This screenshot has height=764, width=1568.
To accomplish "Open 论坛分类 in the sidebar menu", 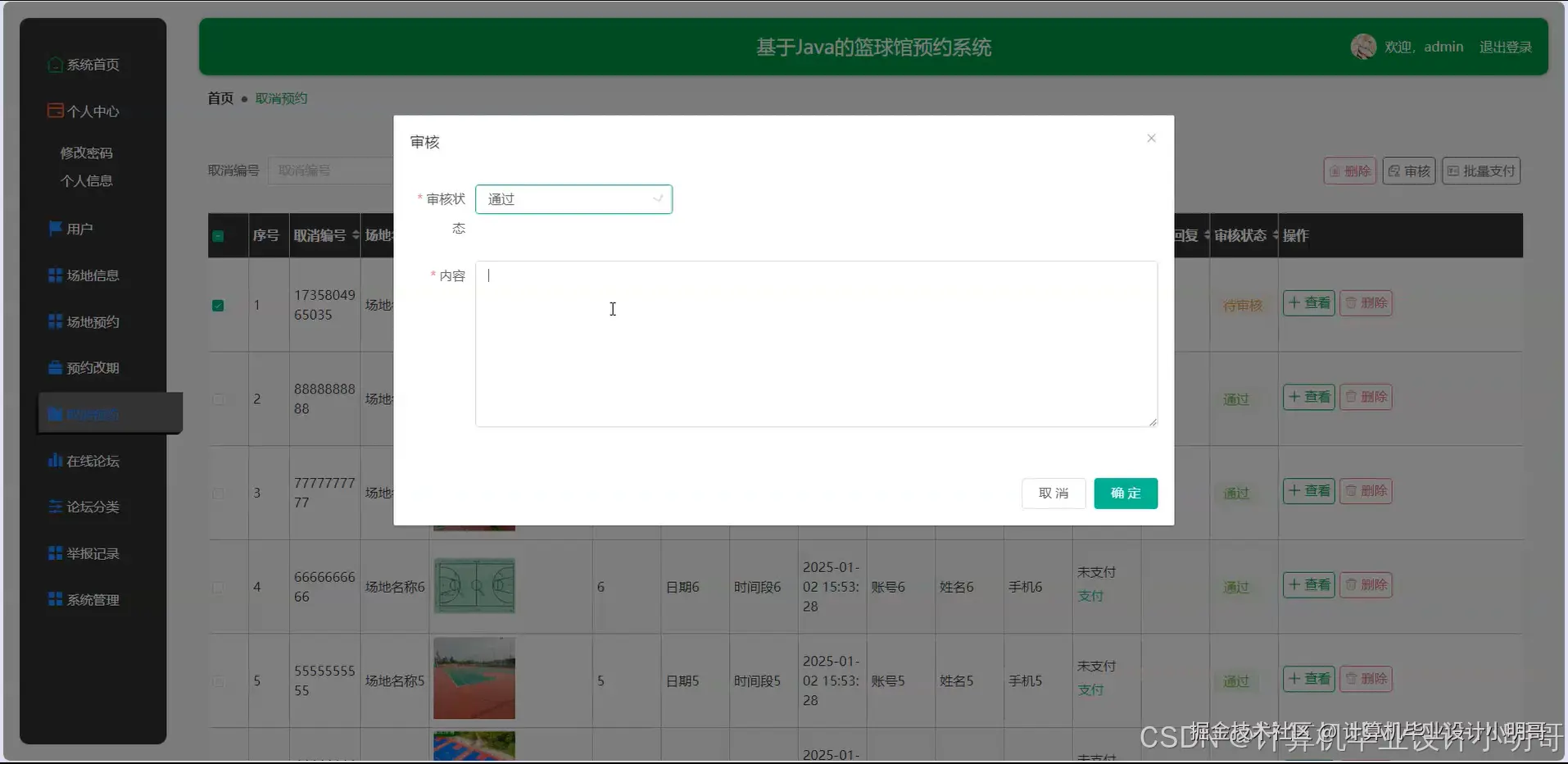I will [x=90, y=507].
